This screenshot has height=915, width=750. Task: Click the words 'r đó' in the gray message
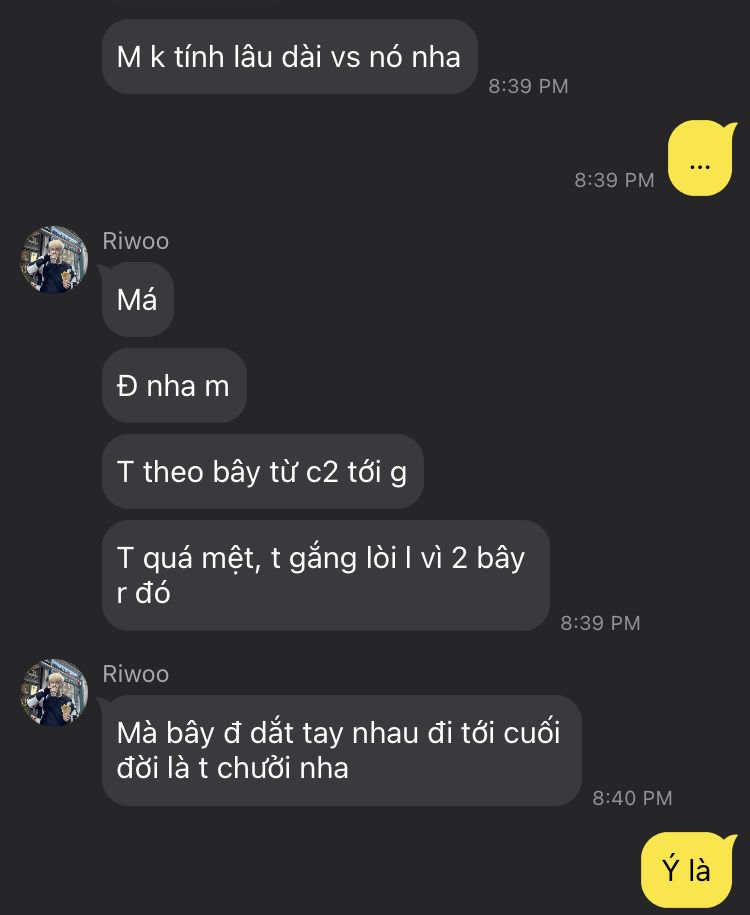point(144,593)
